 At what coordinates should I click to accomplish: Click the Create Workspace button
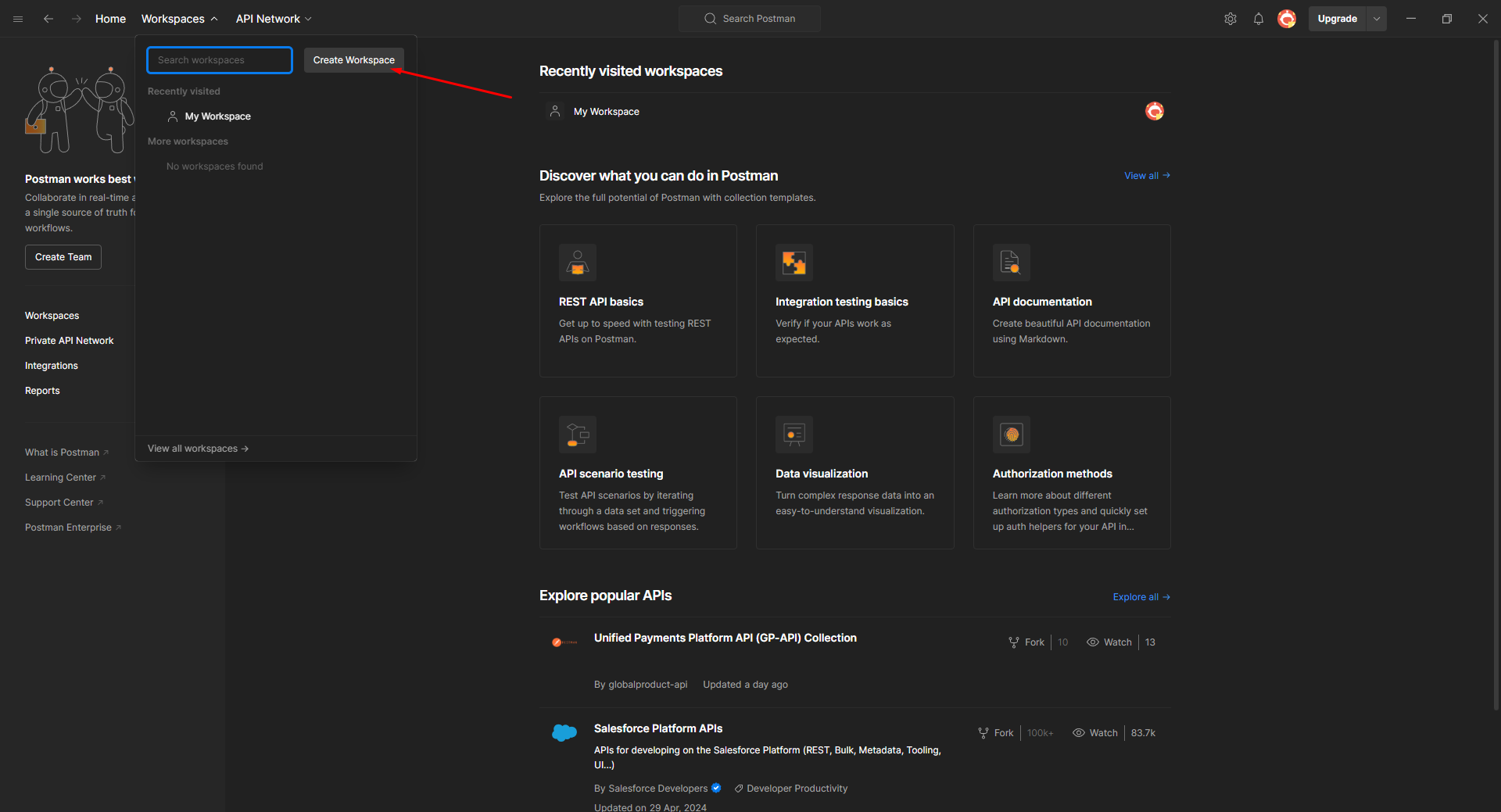[x=353, y=60]
